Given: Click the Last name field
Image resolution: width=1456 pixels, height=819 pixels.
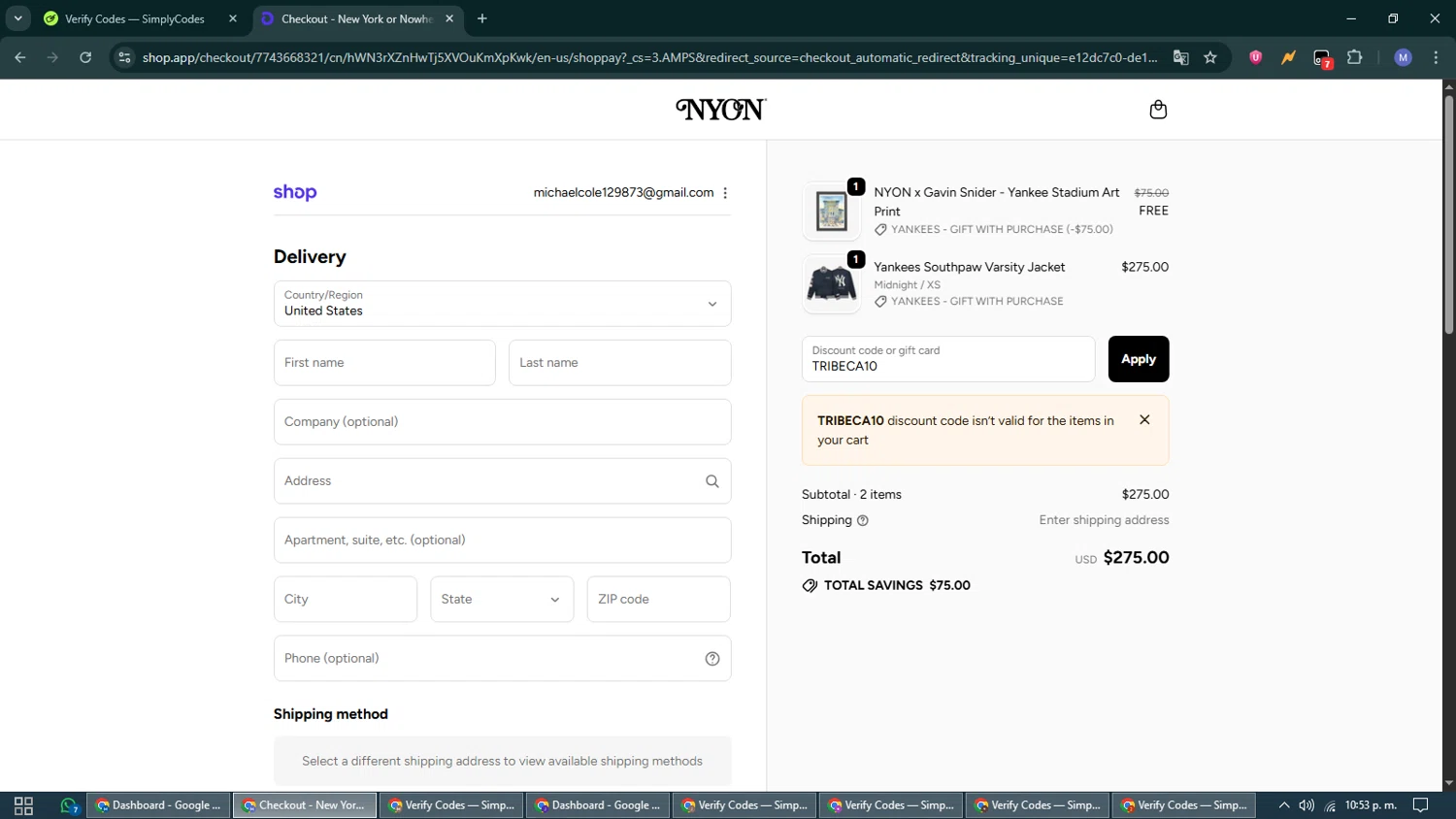Looking at the screenshot, I should coord(619,363).
